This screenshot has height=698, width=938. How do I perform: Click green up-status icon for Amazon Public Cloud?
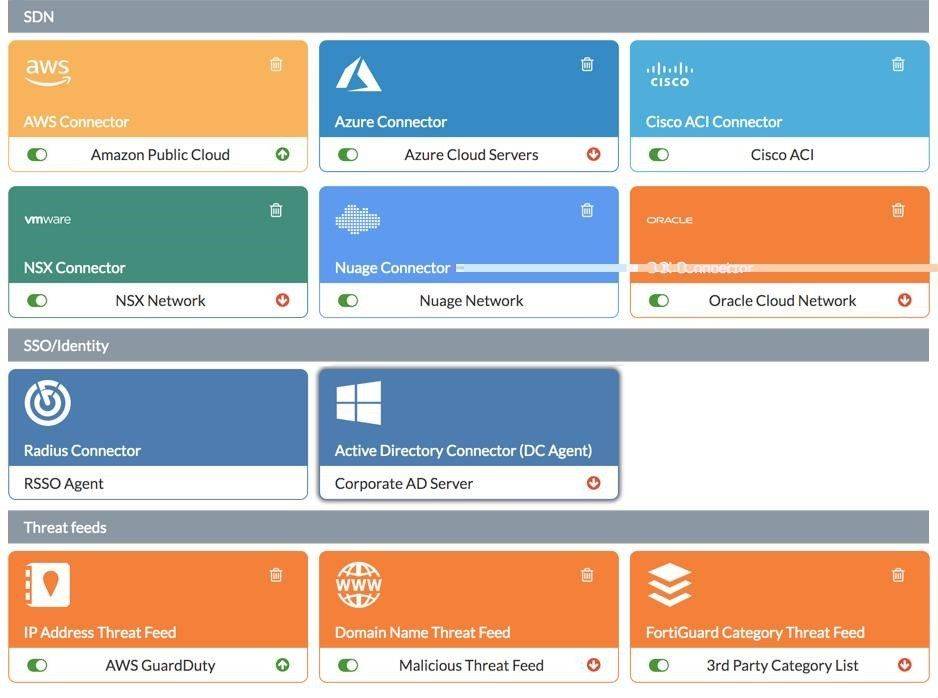(x=282, y=154)
